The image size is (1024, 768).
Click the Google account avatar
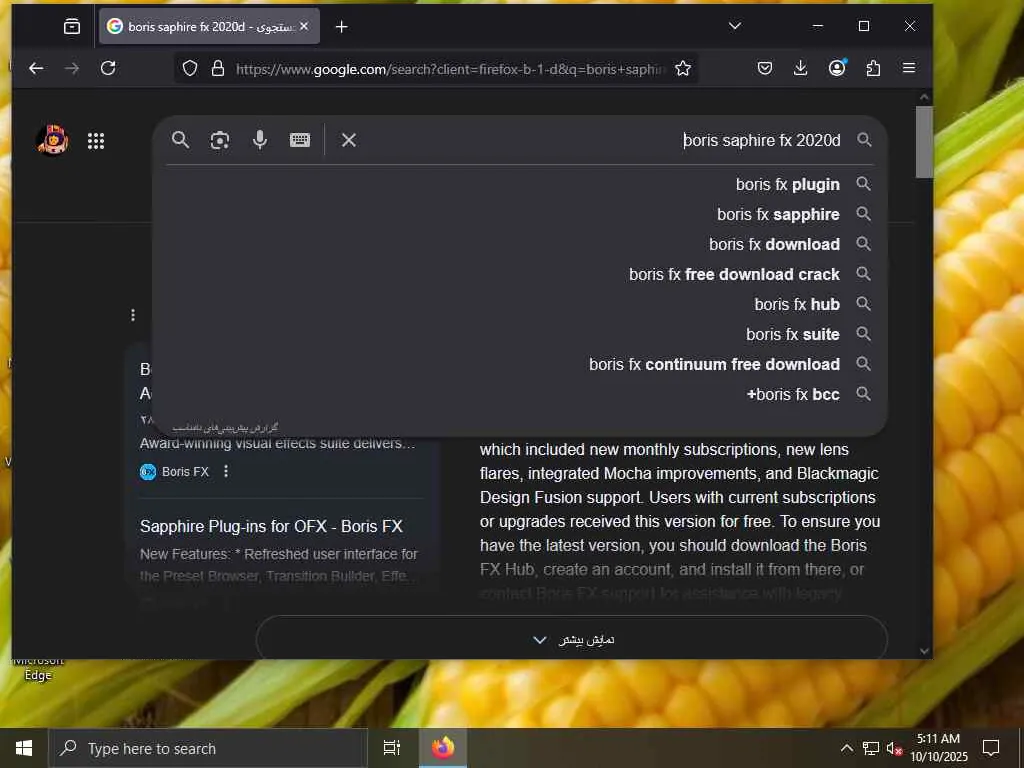[52, 140]
